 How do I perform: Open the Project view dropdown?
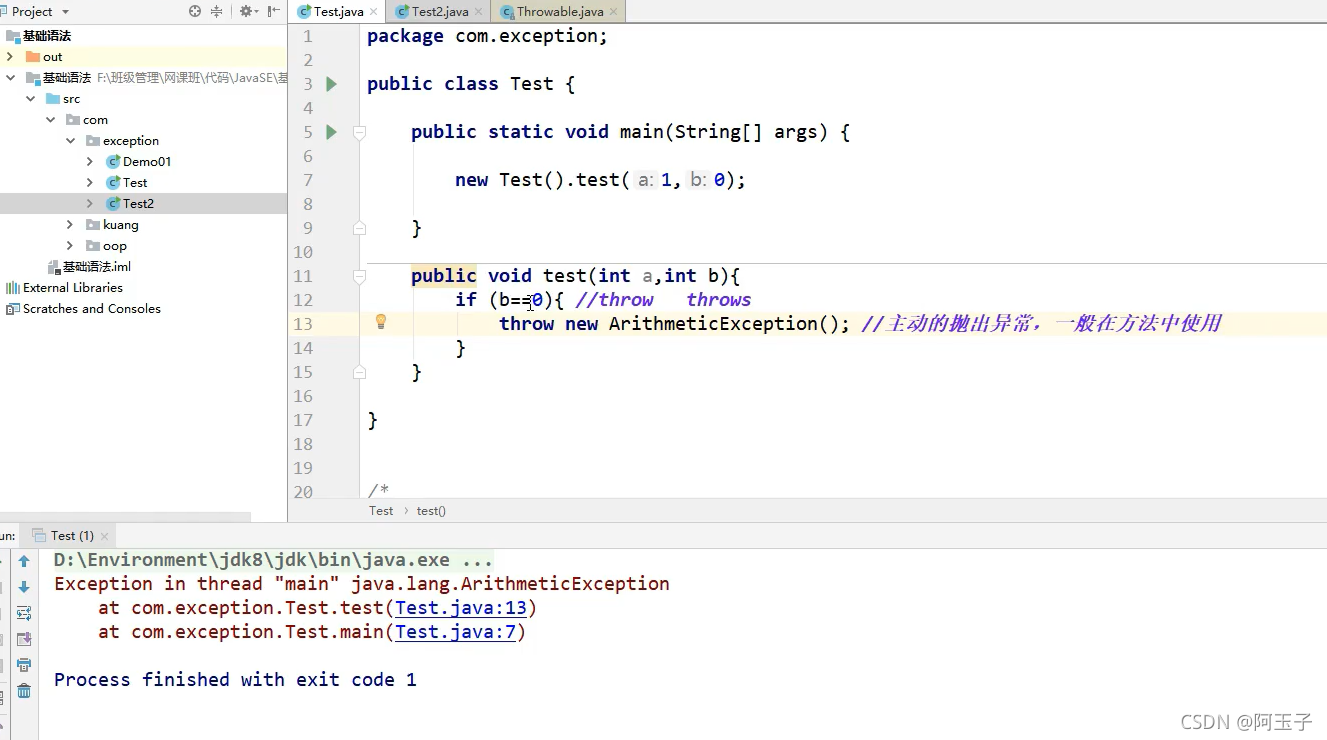[x=66, y=12]
